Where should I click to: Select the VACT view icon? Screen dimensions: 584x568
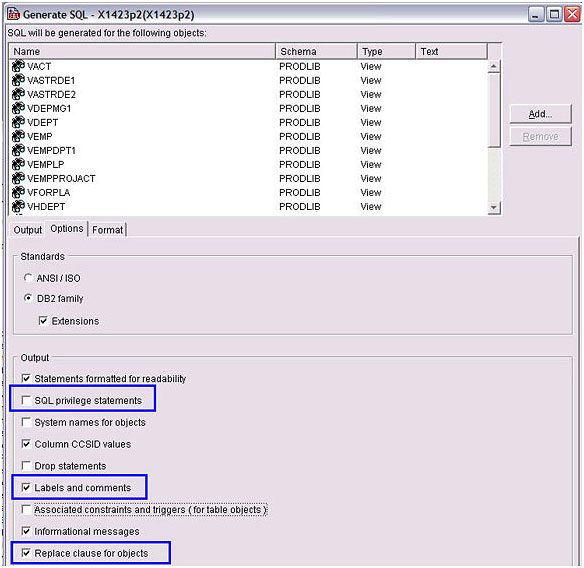pos(18,66)
